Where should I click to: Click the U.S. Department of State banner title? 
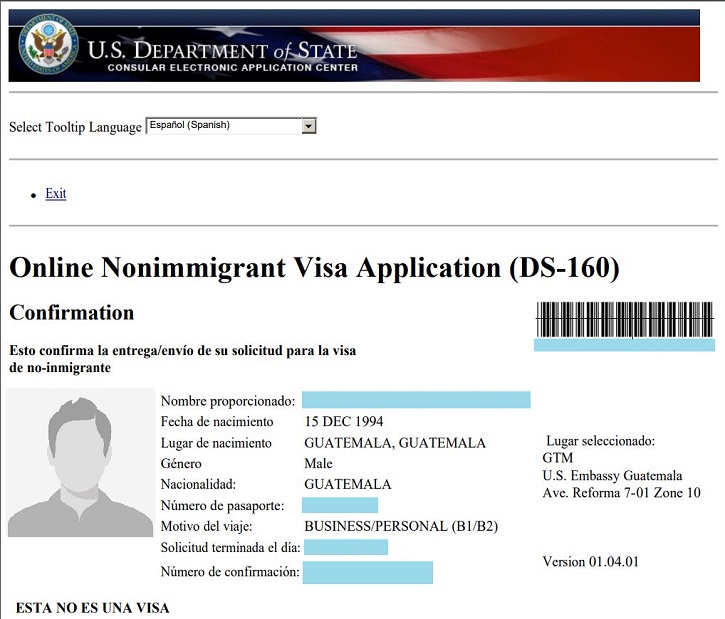tap(222, 50)
